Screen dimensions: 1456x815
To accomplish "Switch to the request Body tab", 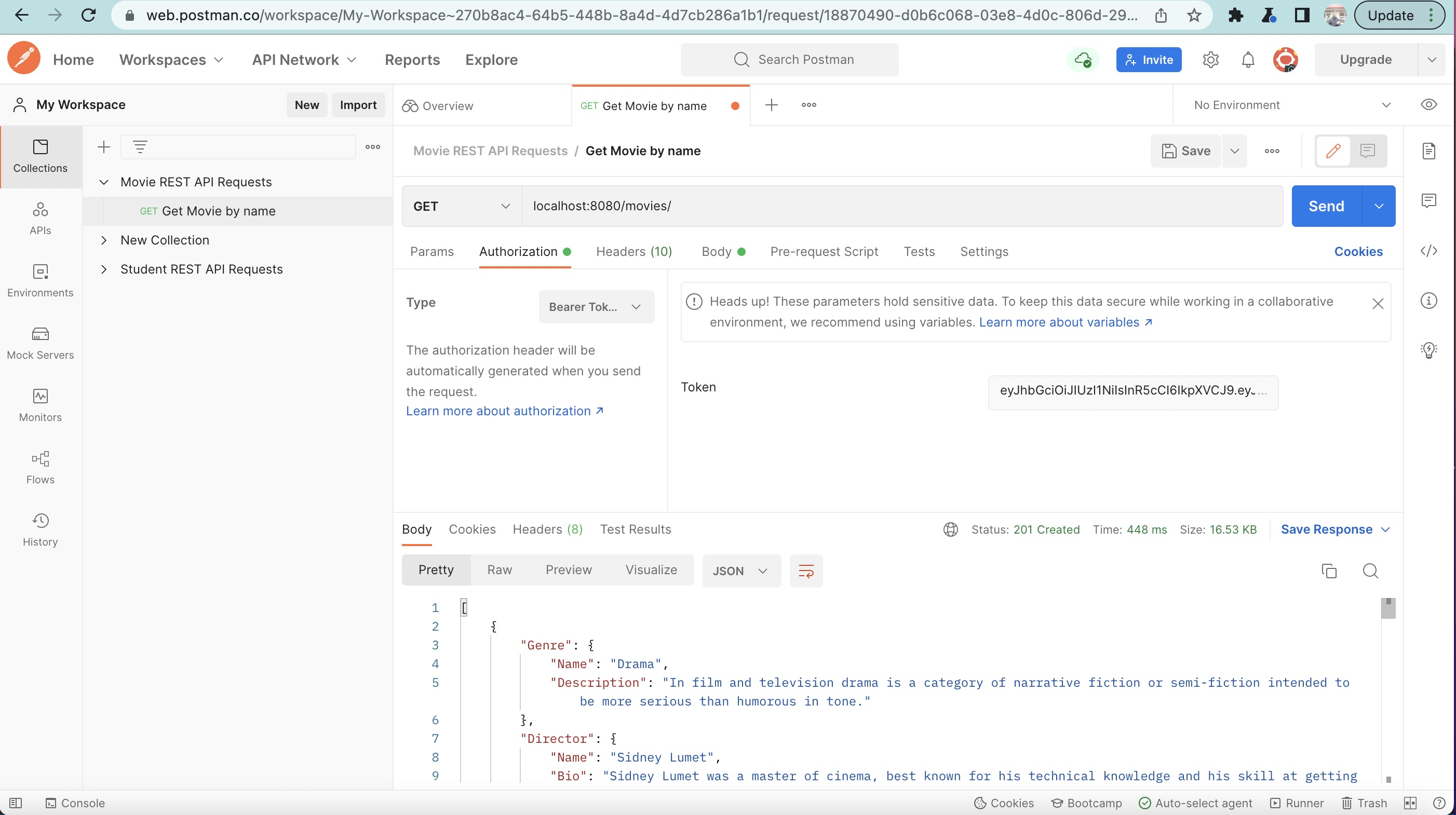I will 723,252.
